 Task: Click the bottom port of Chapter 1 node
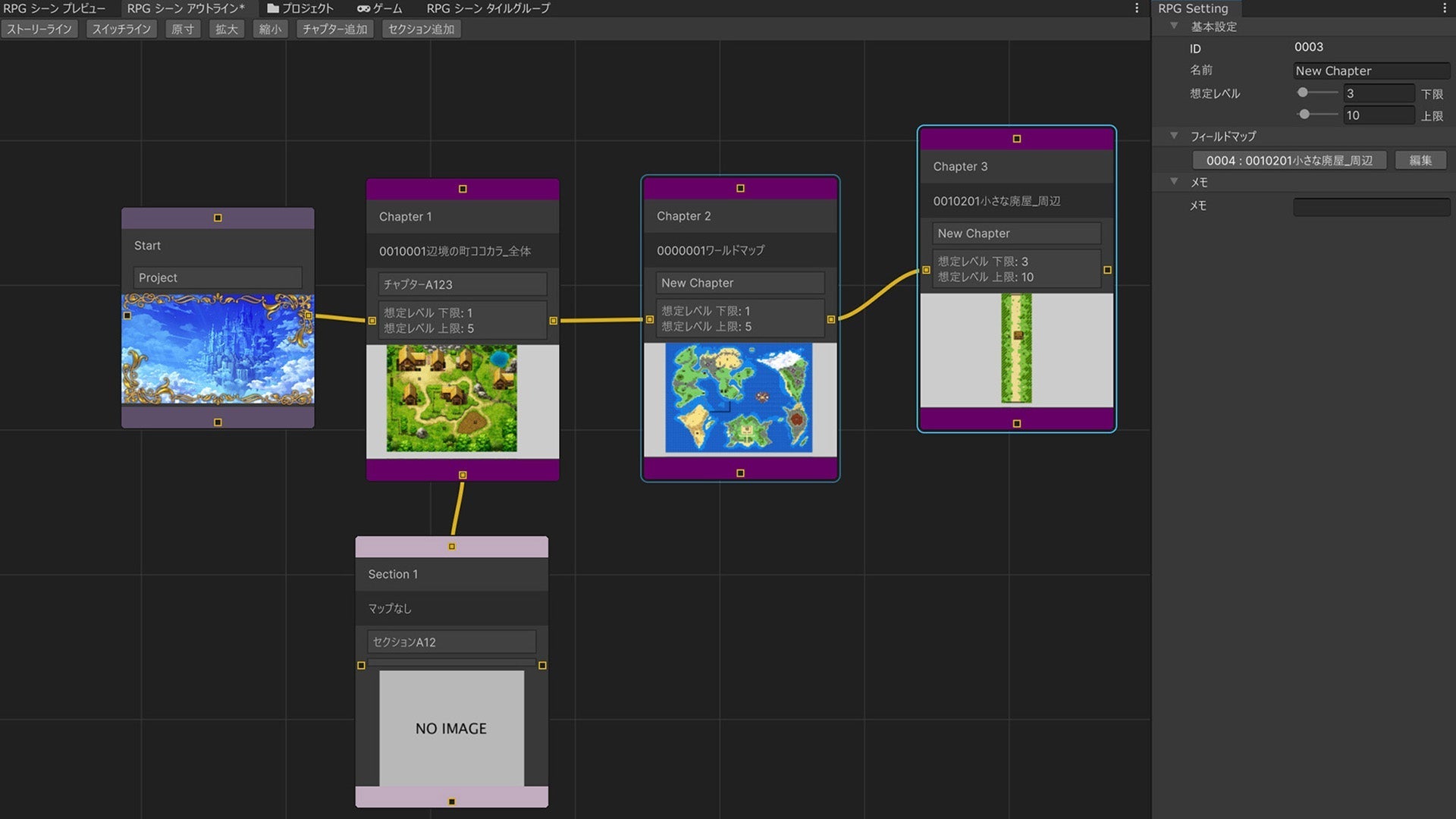click(463, 475)
